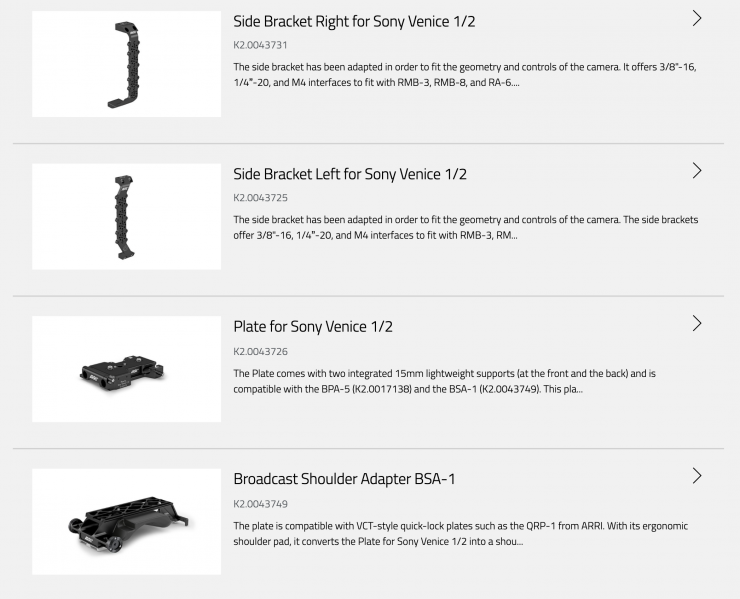Click part number K2.0043725
The width and height of the screenshot is (740, 599).
point(260,198)
